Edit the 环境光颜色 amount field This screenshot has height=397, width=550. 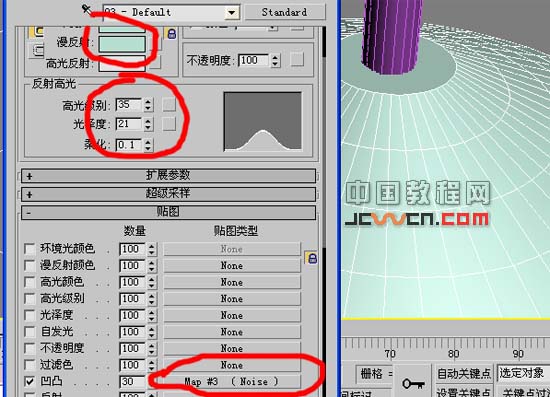point(132,249)
